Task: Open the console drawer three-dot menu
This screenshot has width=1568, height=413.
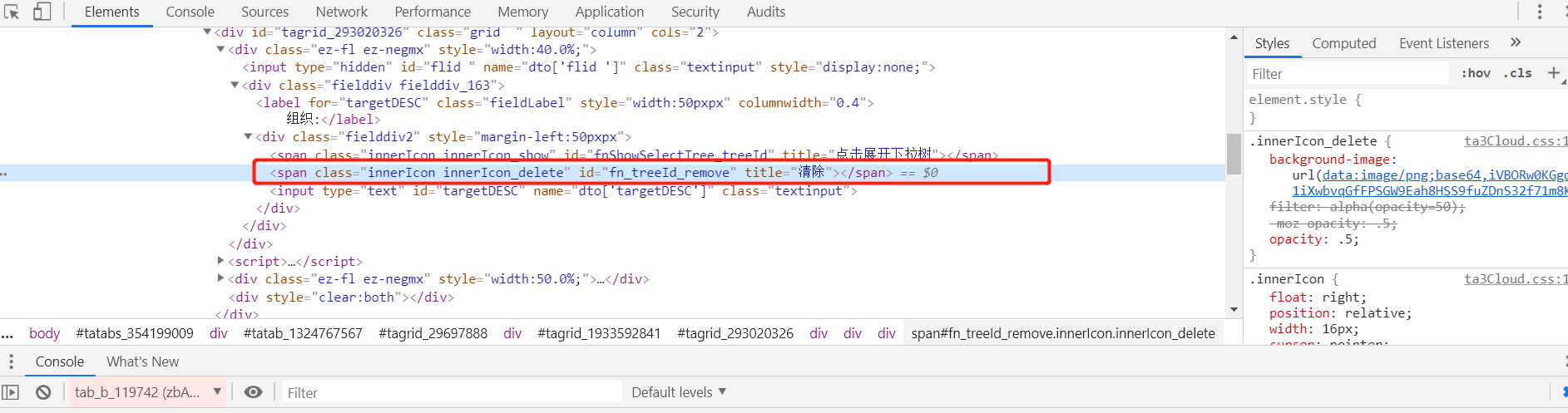Action: (11, 361)
